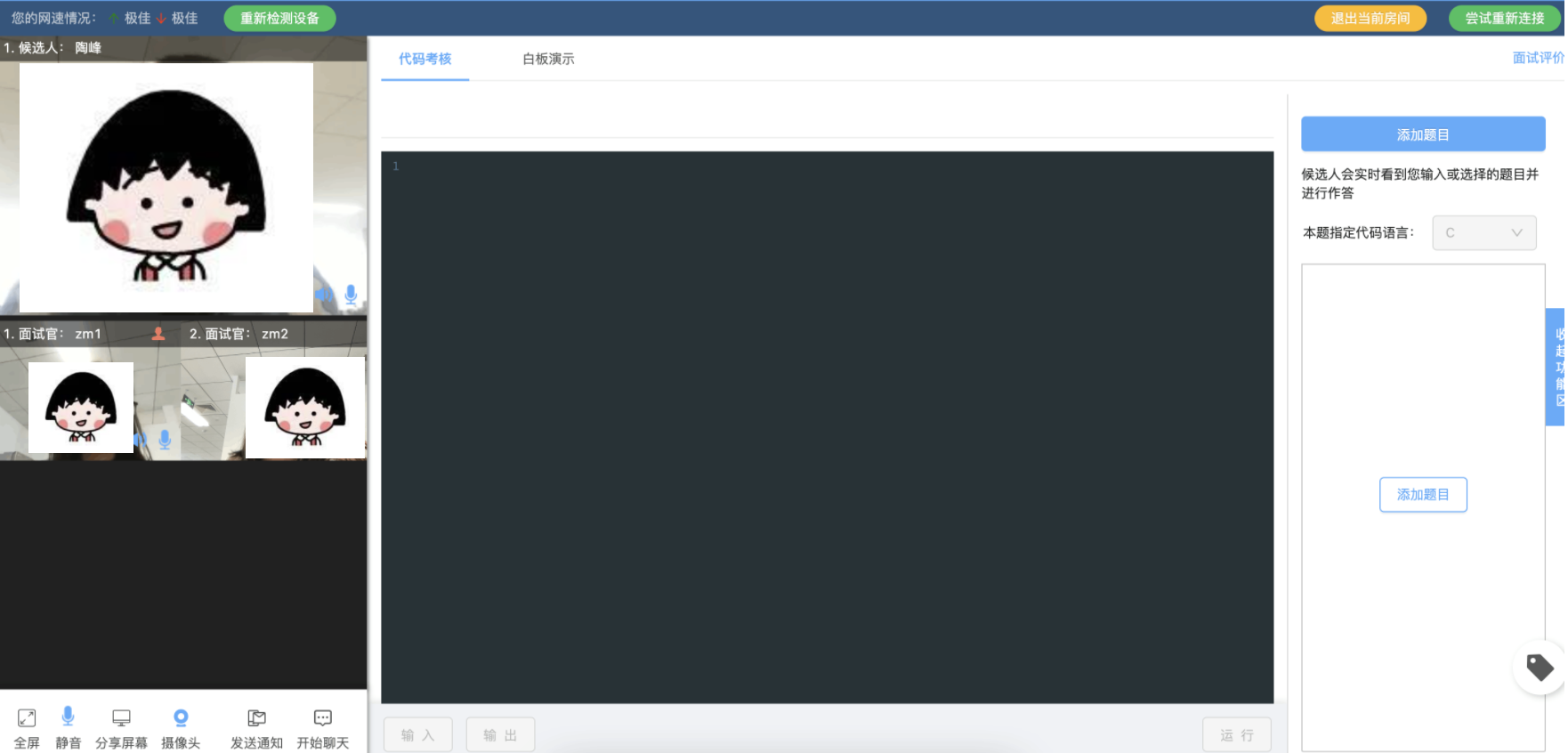The image size is (1568, 753).
Task: Click candidate video speaker icon
Action: coord(324,295)
